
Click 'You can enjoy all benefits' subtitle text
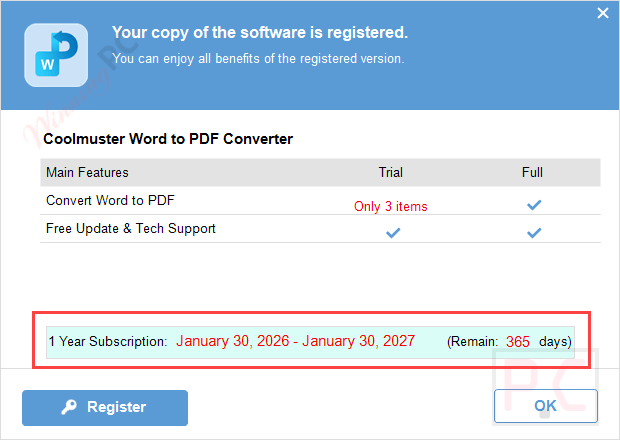[x=258, y=59]
